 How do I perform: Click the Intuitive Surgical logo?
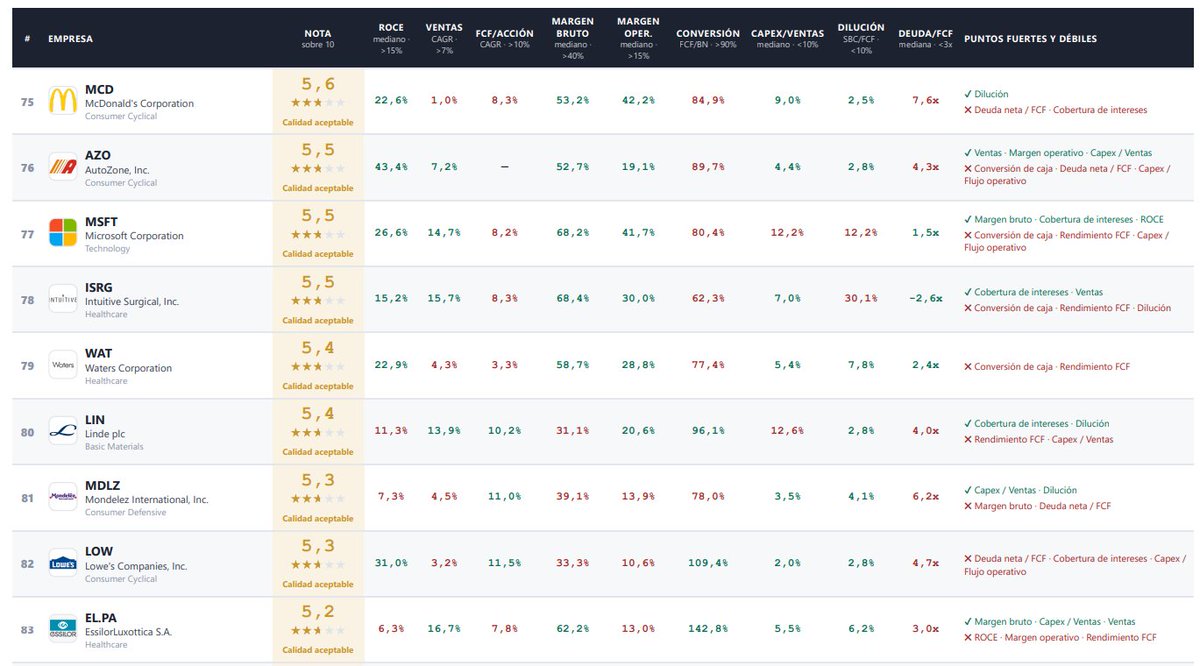point(63,298)
